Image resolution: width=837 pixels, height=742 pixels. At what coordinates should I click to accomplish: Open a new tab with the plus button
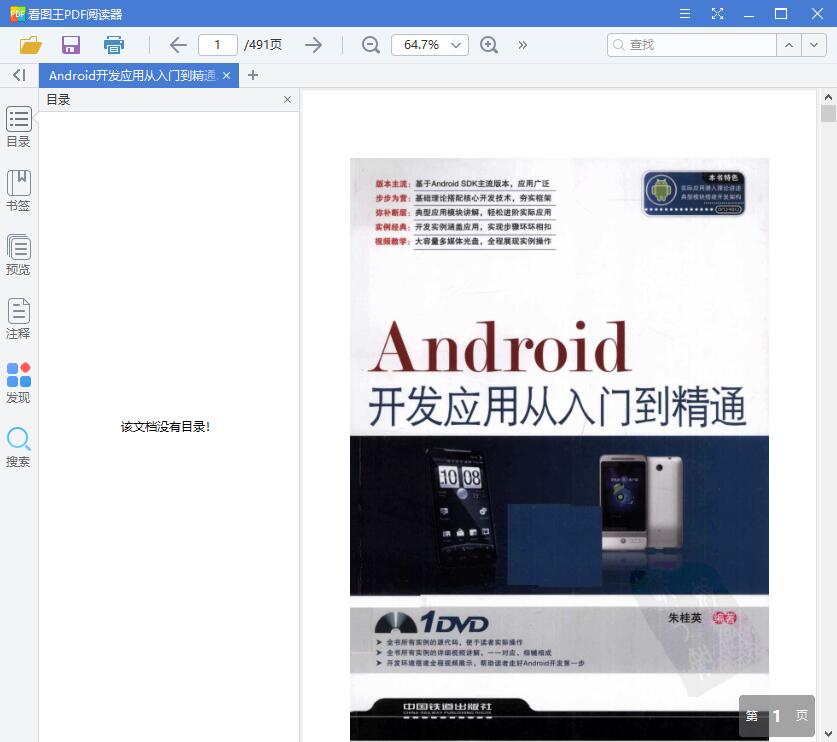click(253, 74)
